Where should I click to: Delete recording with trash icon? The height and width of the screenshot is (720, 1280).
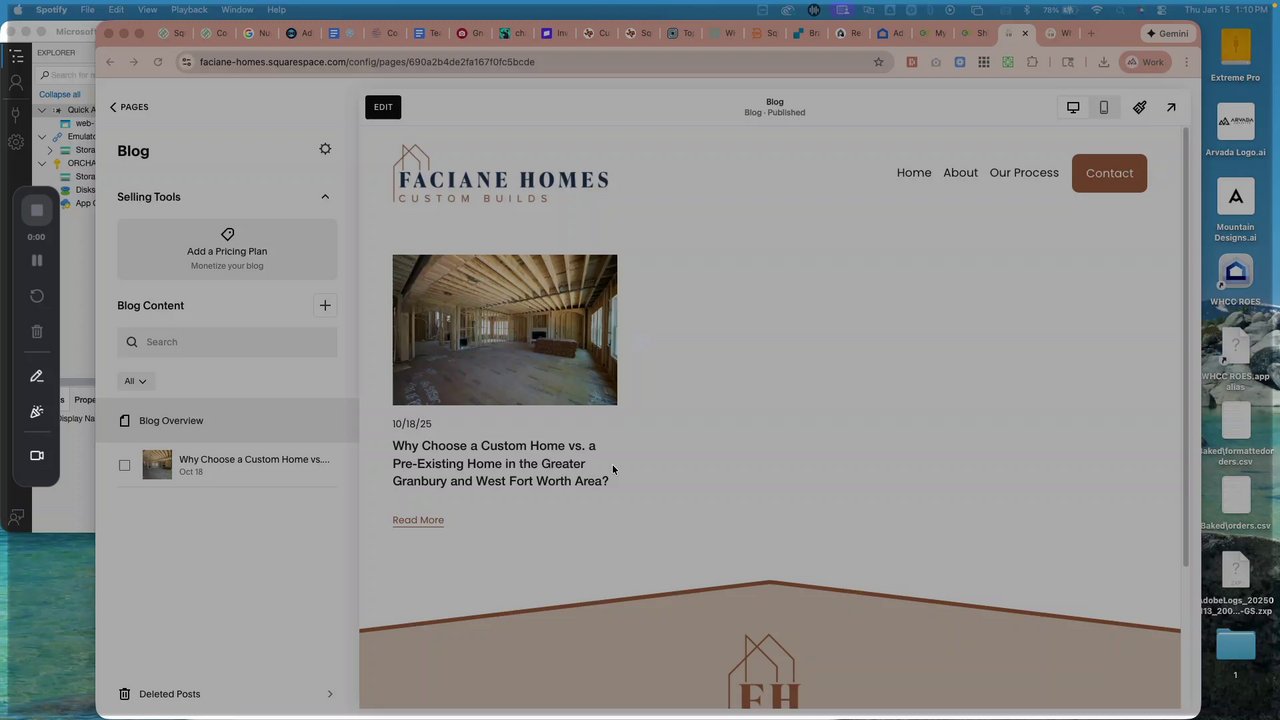pos(37,332)
